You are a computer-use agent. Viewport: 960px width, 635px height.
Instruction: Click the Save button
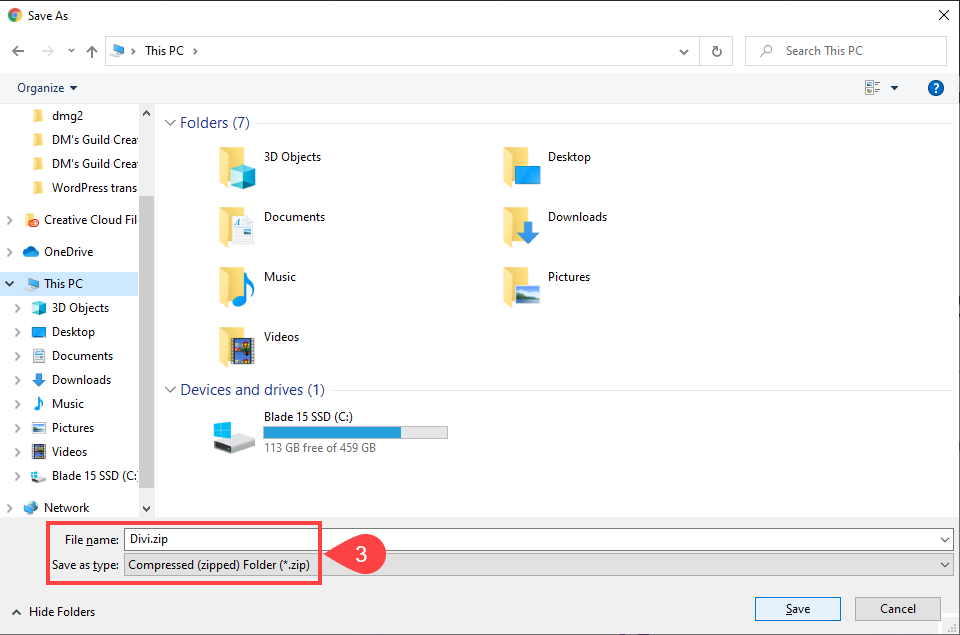(x=797, y=609)
